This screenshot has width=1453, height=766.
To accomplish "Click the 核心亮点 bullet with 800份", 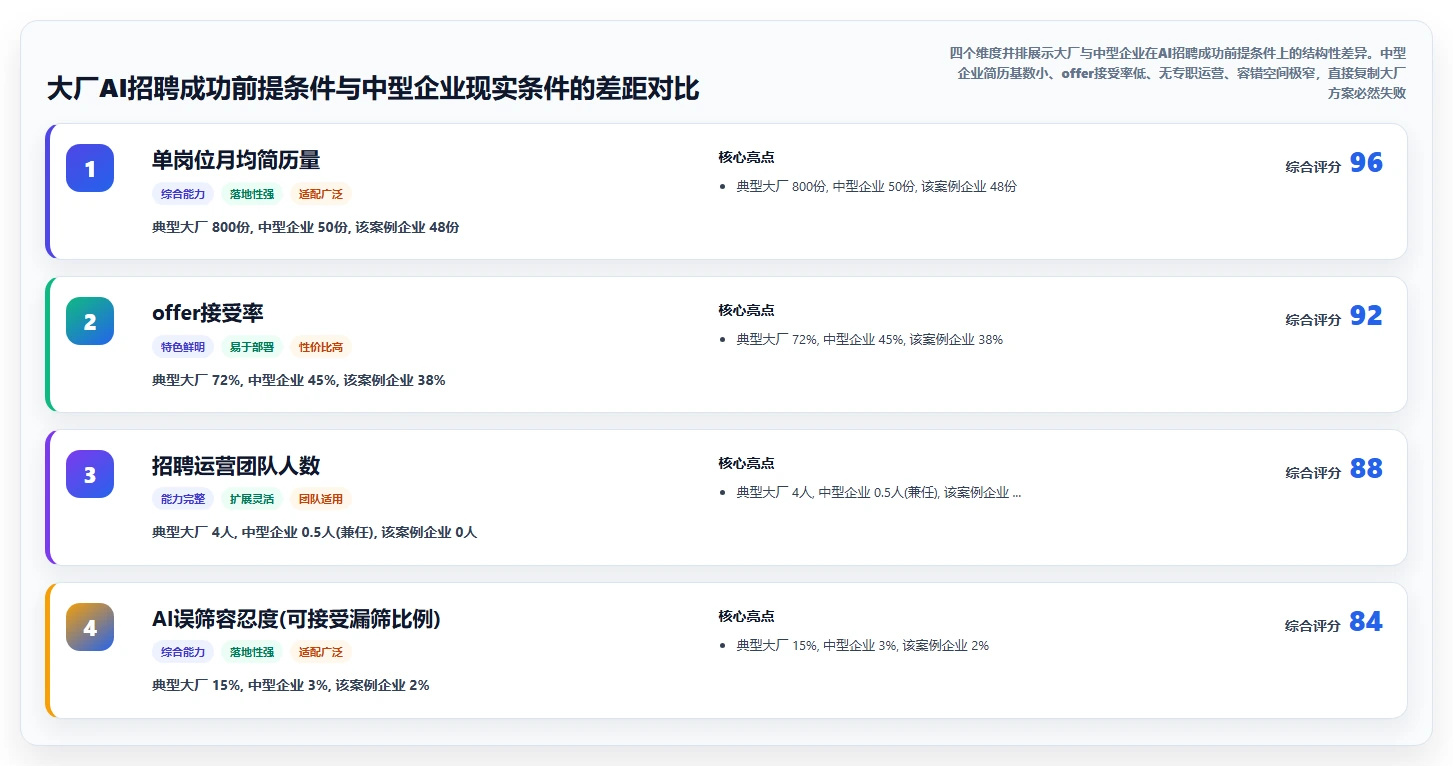I will click(877, 186).
